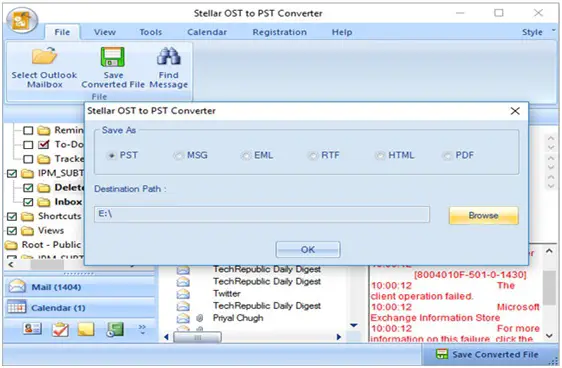This screenshot has height=368, width=562.
Task: Open the Registration ribbon tab
Action: point(280,32)
